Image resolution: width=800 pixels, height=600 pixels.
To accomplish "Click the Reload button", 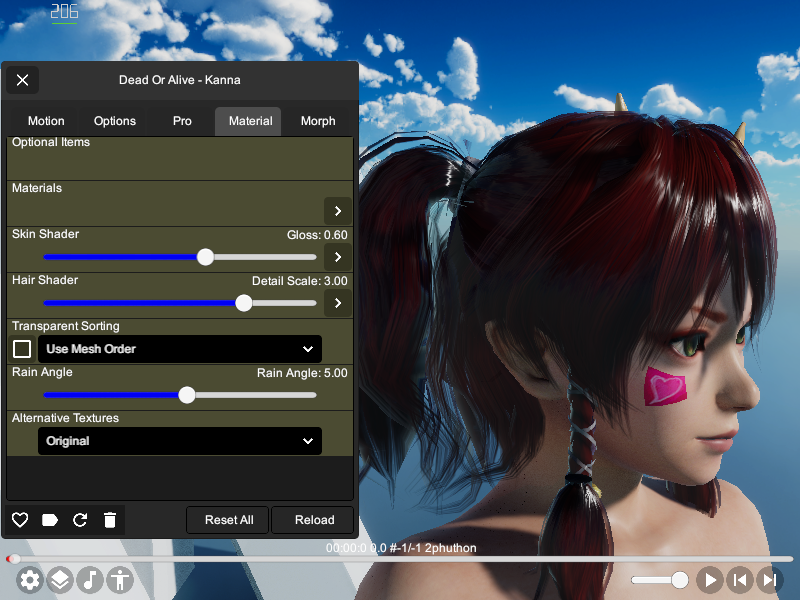I will click(314, 520).
